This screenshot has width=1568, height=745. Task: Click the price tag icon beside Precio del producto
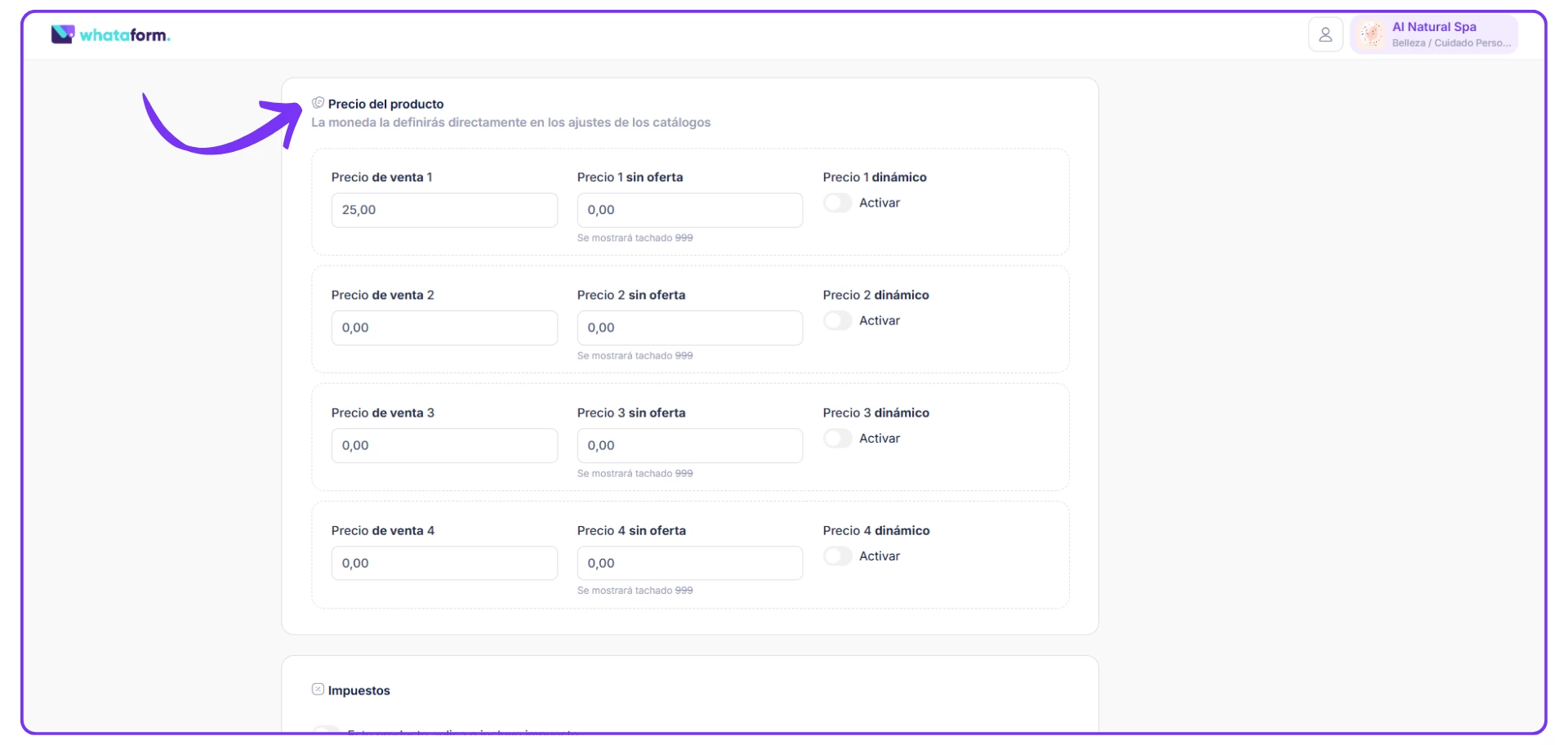[x=318, y=104]
